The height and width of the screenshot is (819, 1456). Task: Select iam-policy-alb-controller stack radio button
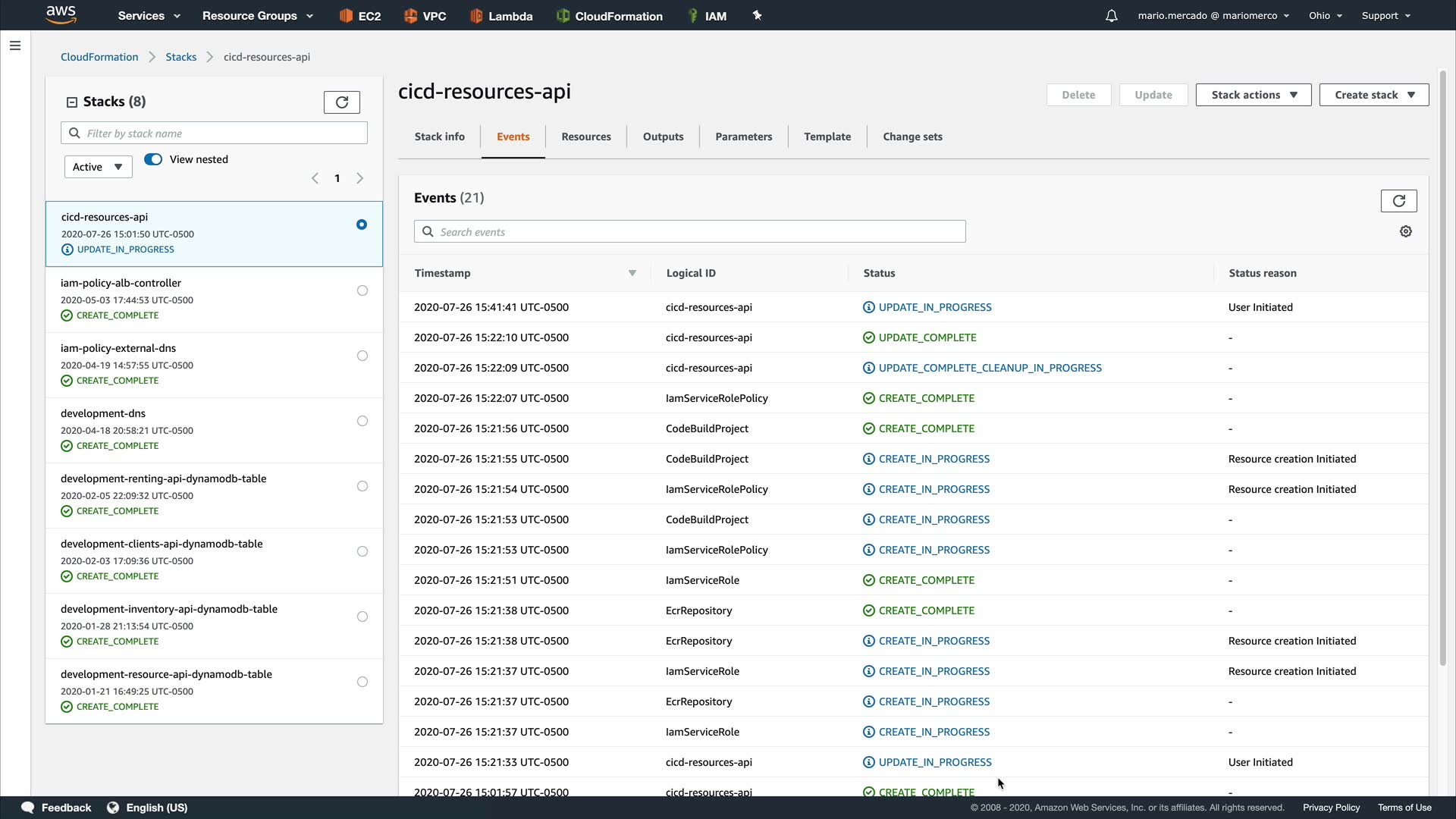pyautogui.click(x=362, y=290)
